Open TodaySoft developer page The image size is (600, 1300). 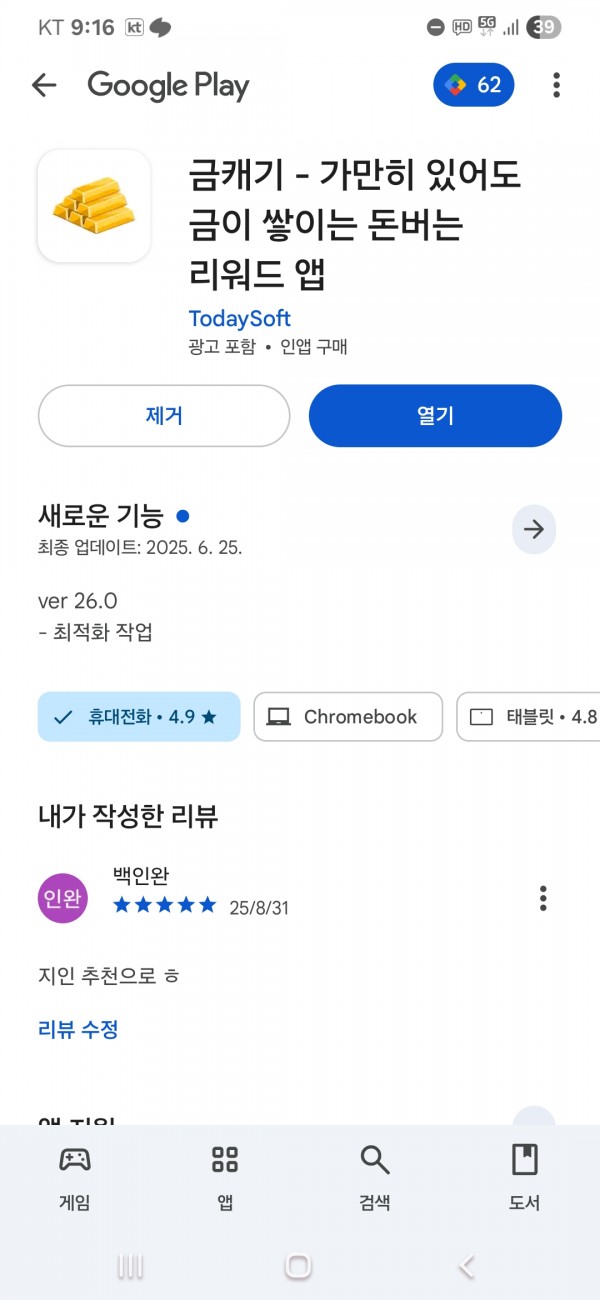pos(239,318)
